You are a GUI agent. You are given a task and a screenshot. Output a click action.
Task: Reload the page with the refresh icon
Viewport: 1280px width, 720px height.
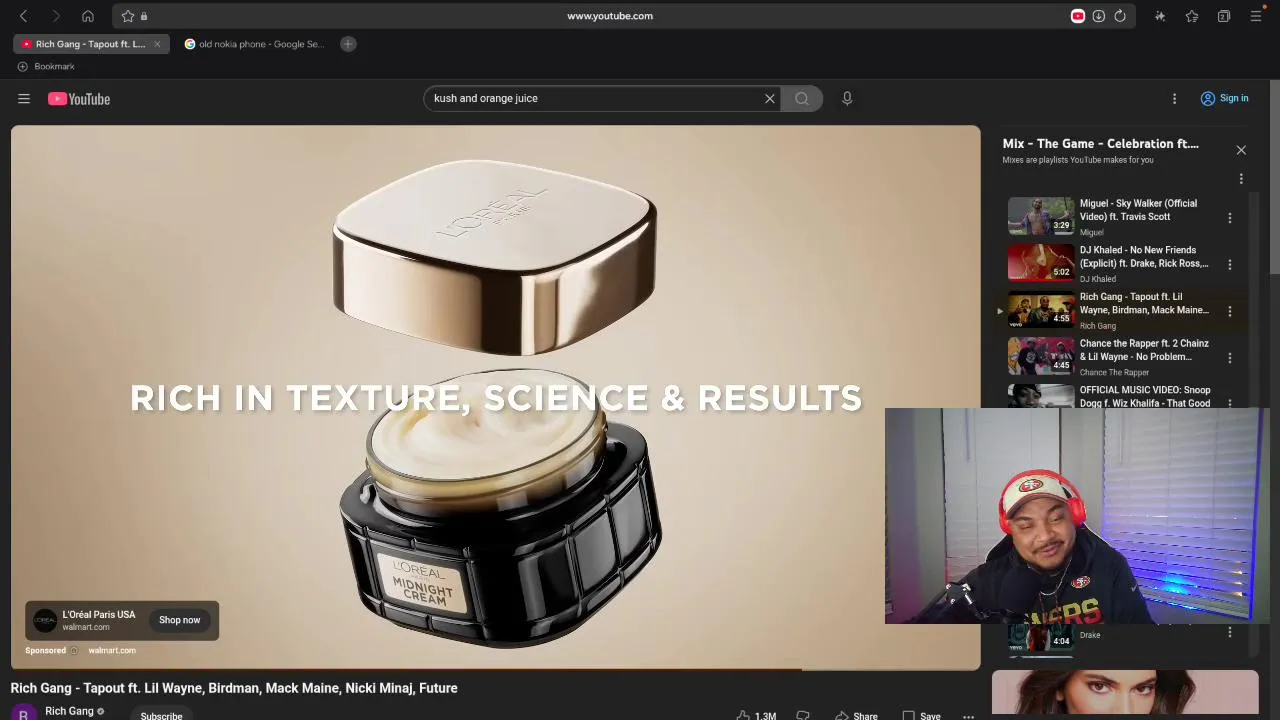[x=1120, y=16]
